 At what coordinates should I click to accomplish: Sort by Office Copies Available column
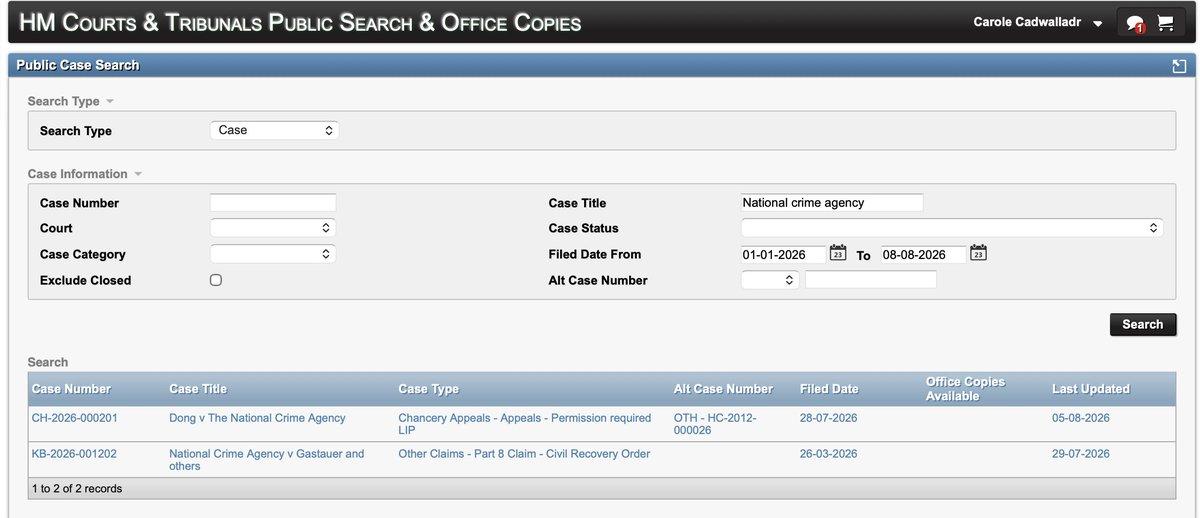pyautogui.click(x=965, y=389)
